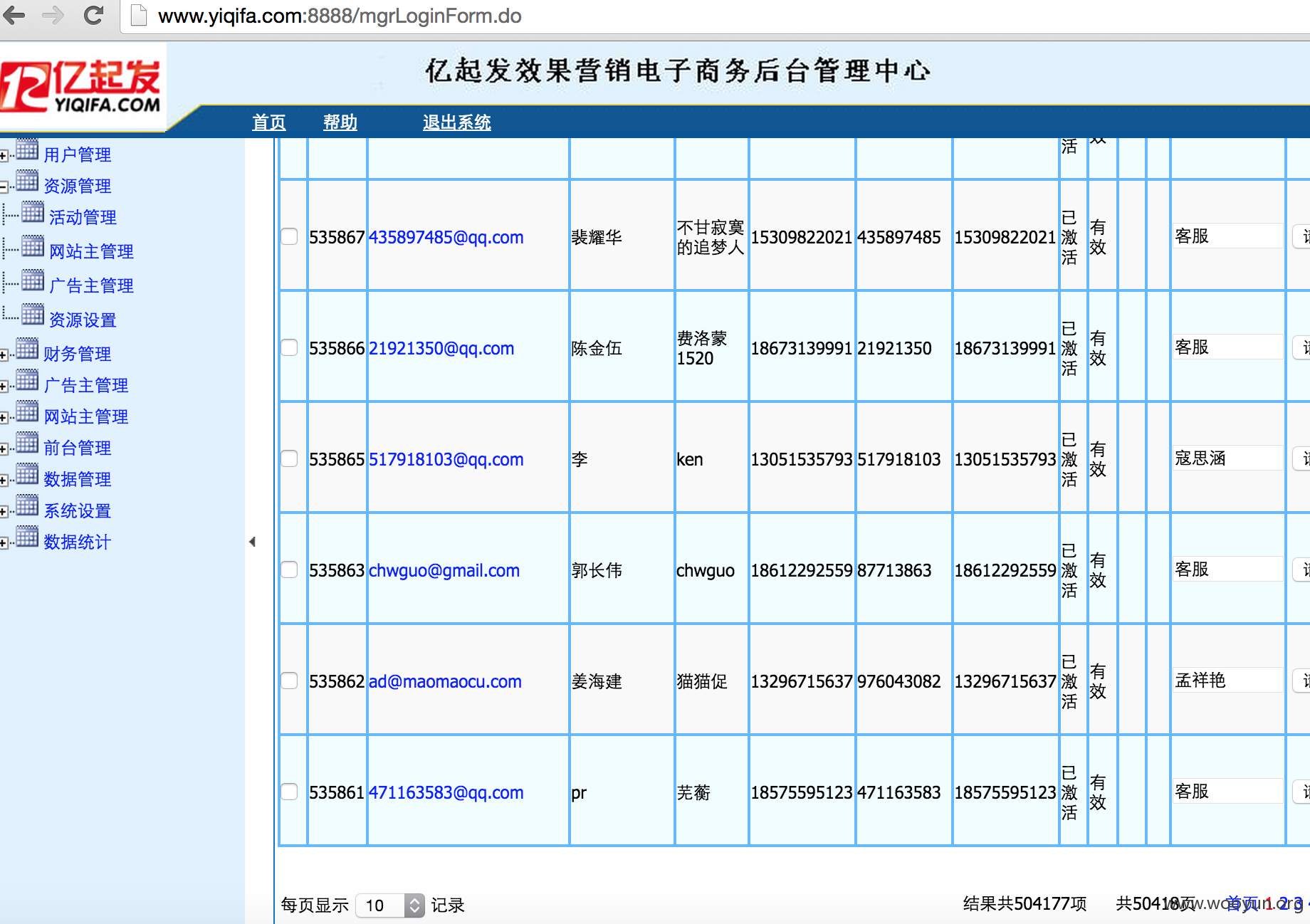Click the 资源管理 grid icon

click(x=27, y=182)
